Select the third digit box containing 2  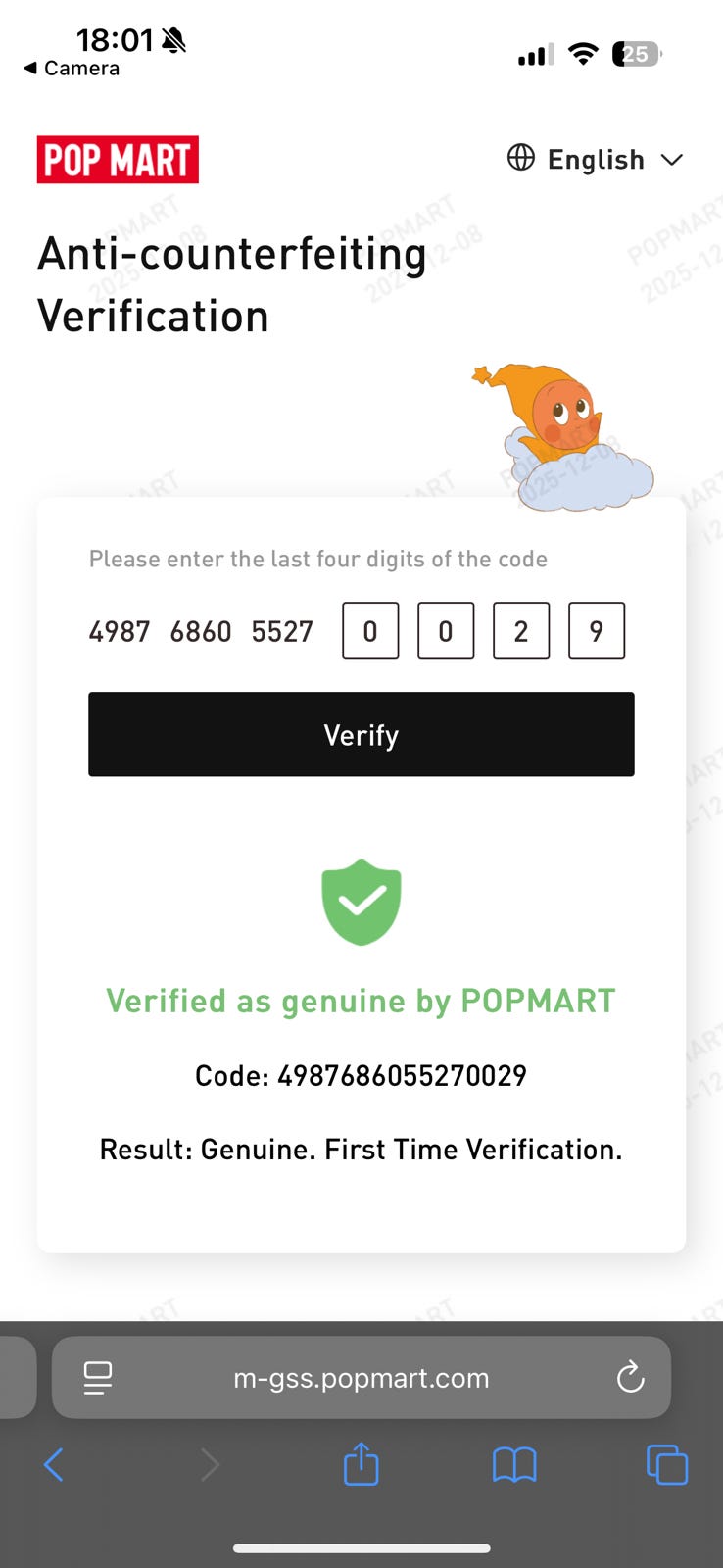[x=521, y=630]
